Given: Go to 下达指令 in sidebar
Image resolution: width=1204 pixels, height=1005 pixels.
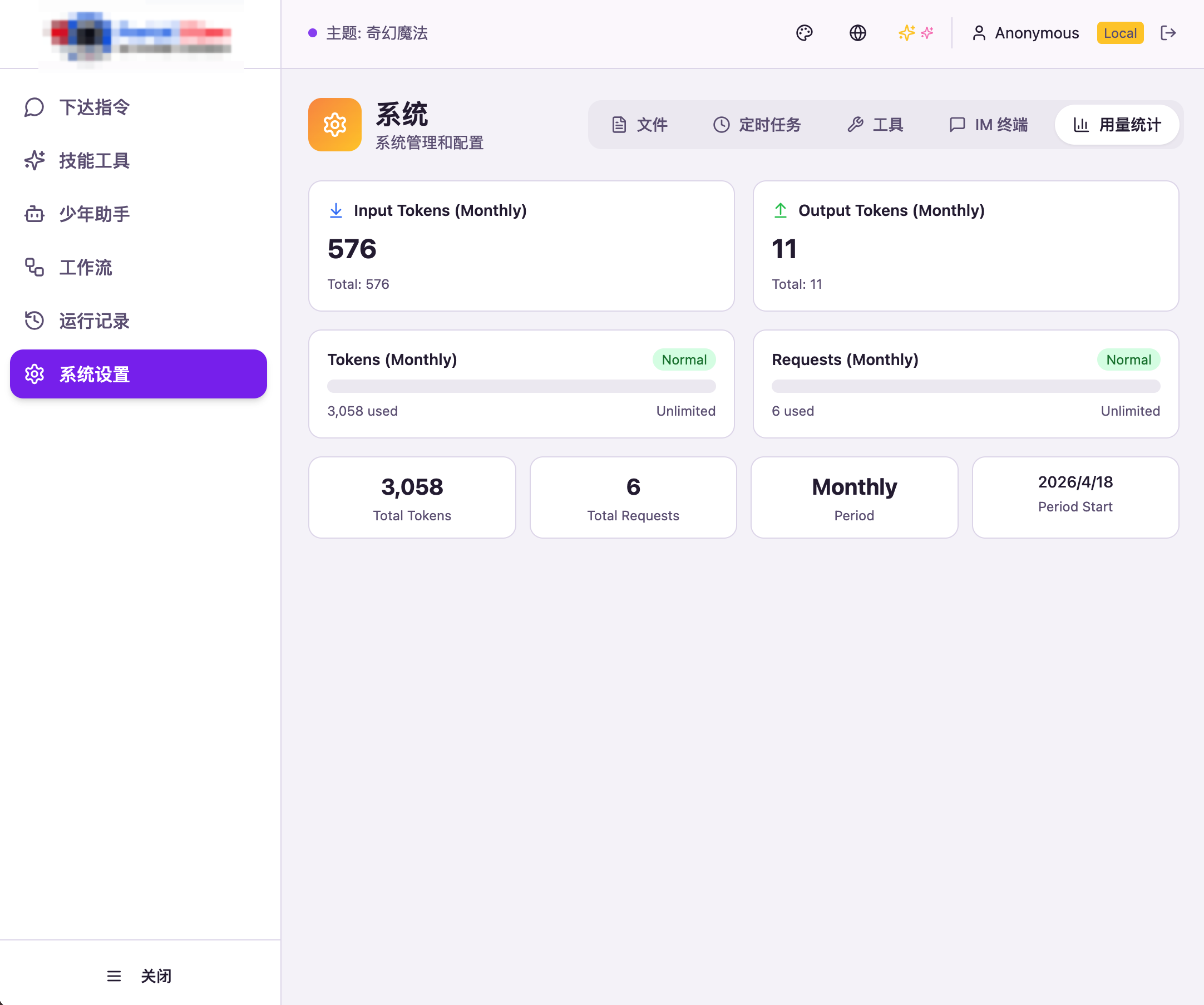Looking at the screenshot, I should click(x=95, y=107).
